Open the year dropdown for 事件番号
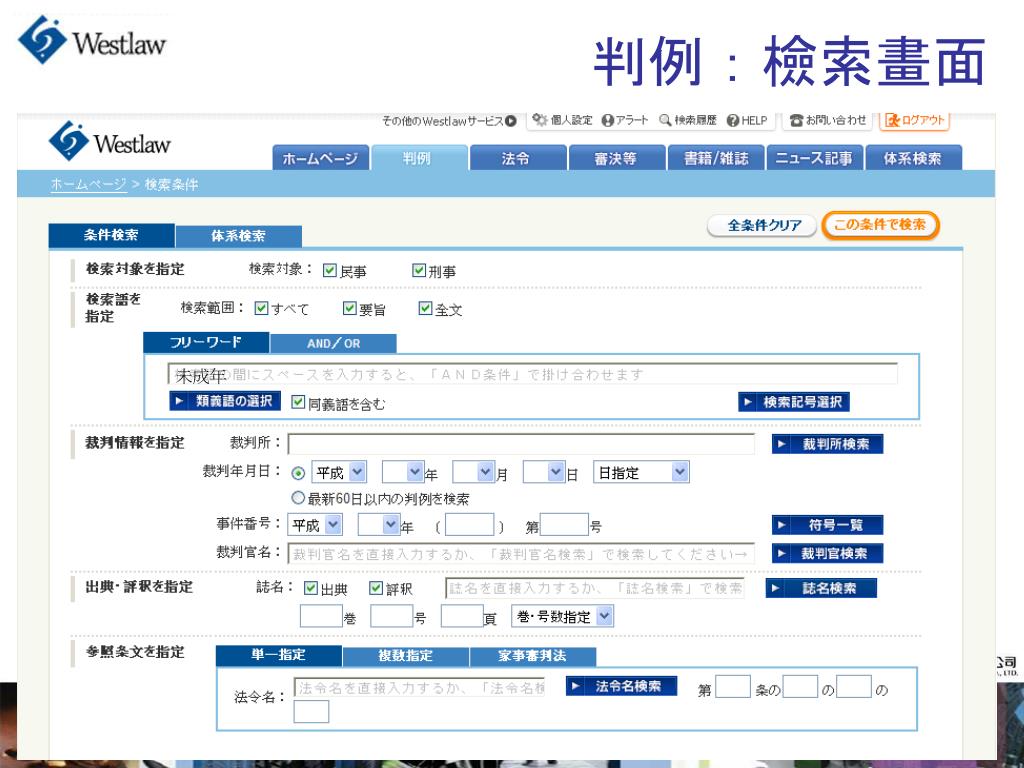 379,525
